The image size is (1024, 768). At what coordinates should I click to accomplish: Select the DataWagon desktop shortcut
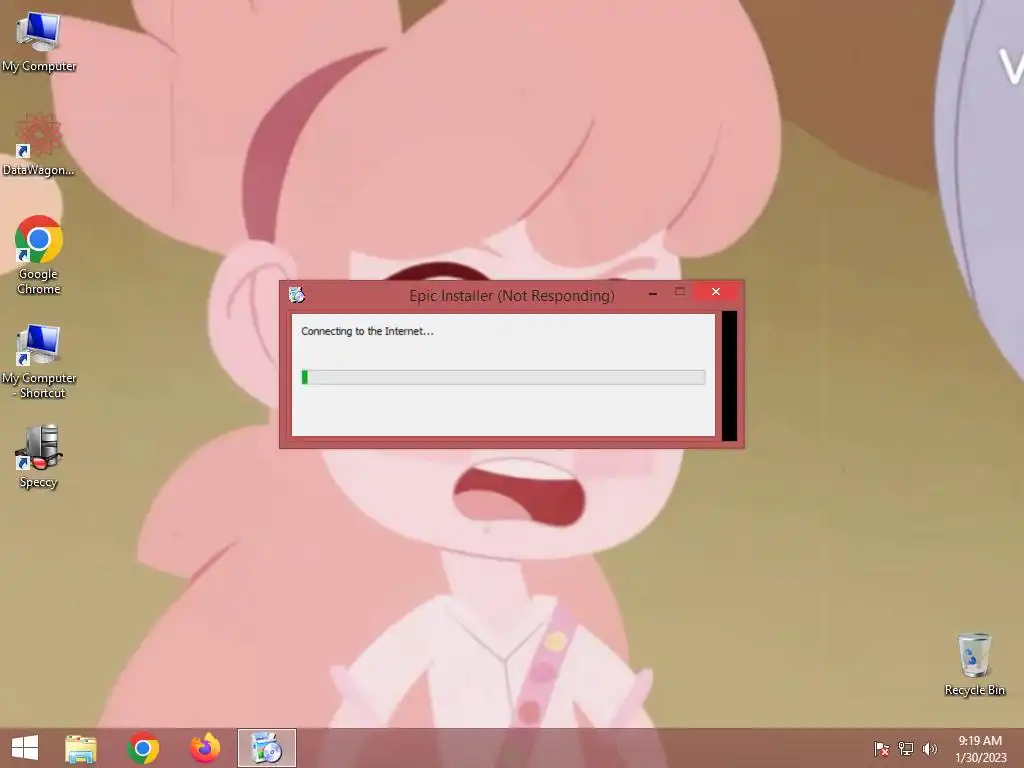[x=39, y=144]
